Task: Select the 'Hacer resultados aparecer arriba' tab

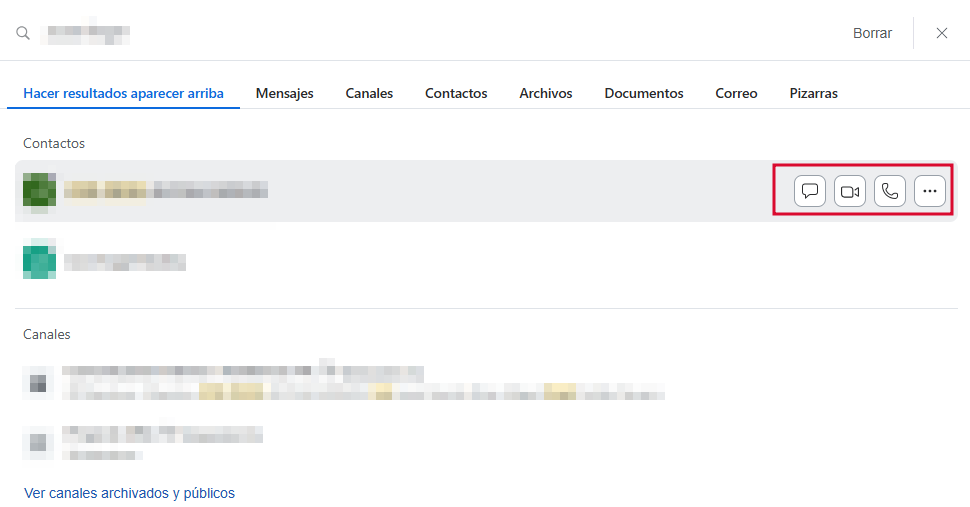Action: [x=123, y=93]
